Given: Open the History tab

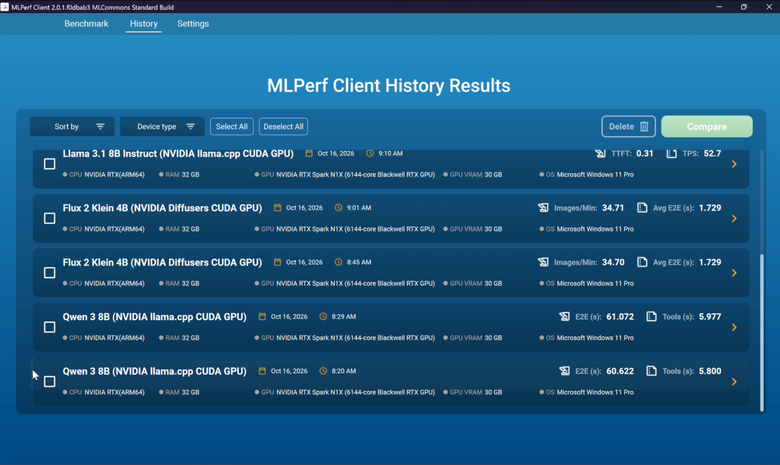Looking at the screenshot, I should pos(144,24).
